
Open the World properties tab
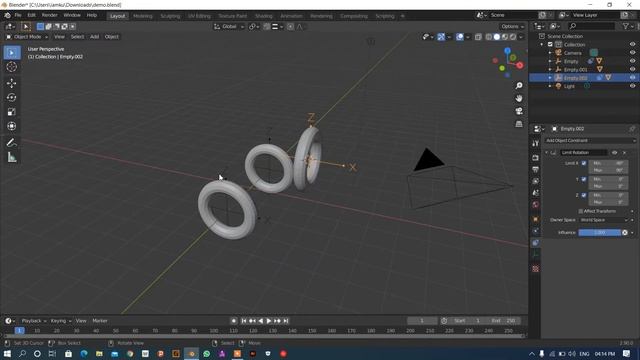[536, 204]
